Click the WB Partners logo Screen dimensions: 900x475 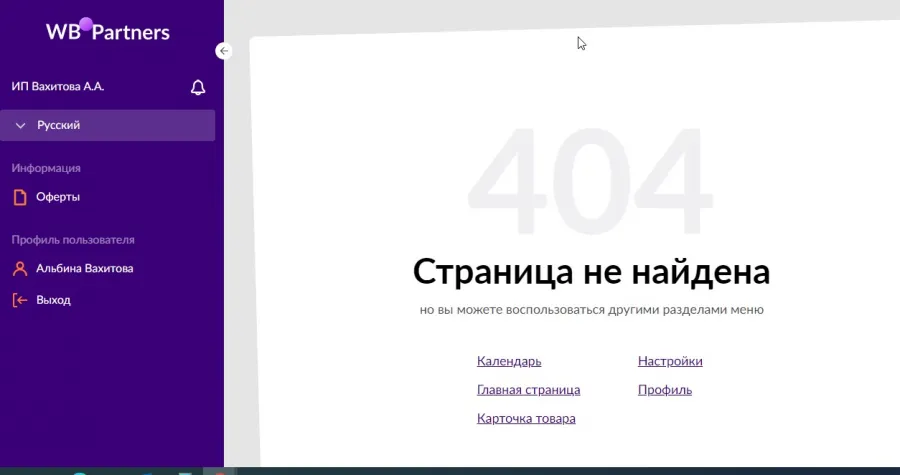click(x=108, y=30)
